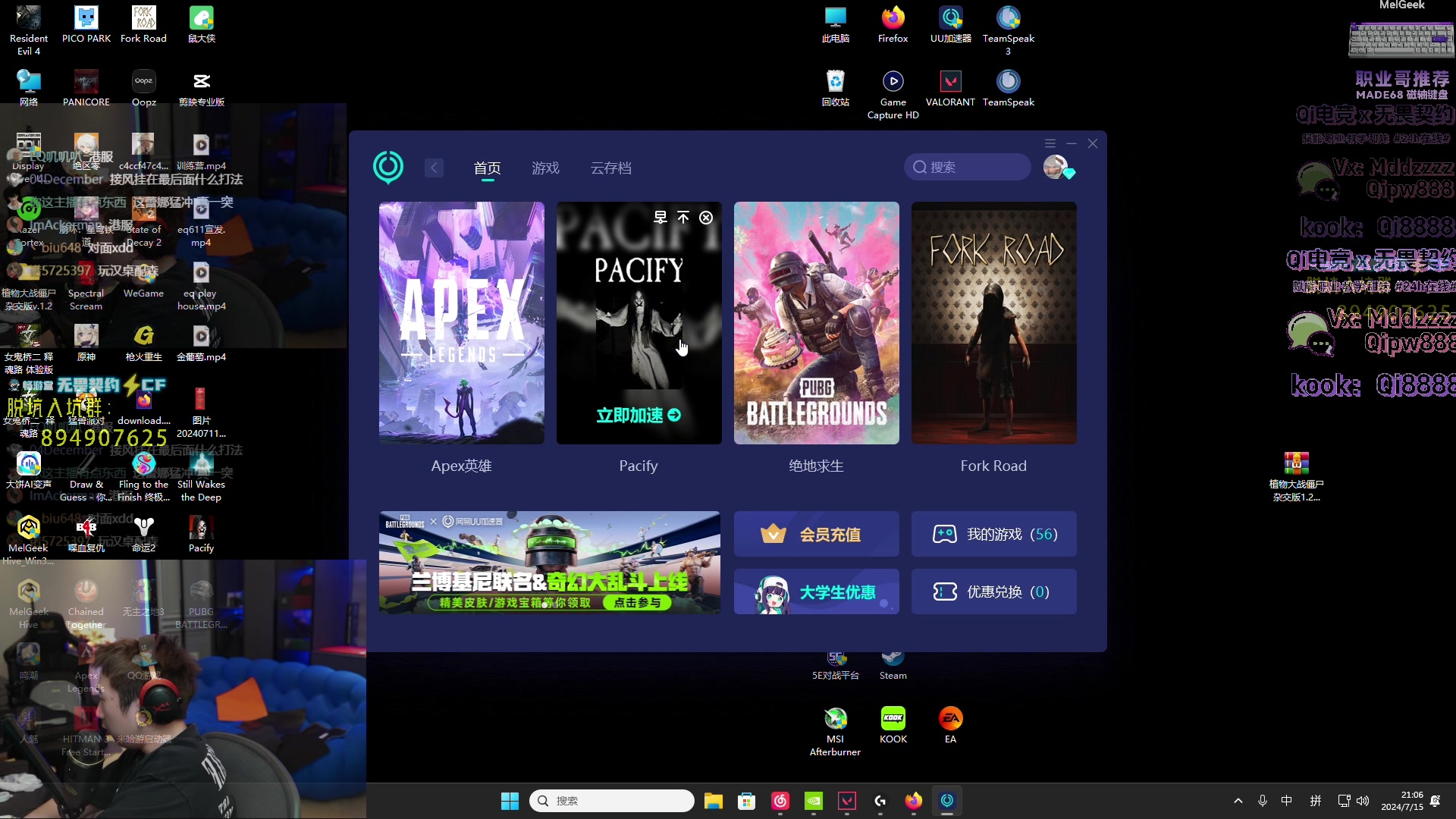The height and width of the screenshot is (819, 1456).
Task: Toggle the 中 input language indicator
Action: coord(1287,801)
